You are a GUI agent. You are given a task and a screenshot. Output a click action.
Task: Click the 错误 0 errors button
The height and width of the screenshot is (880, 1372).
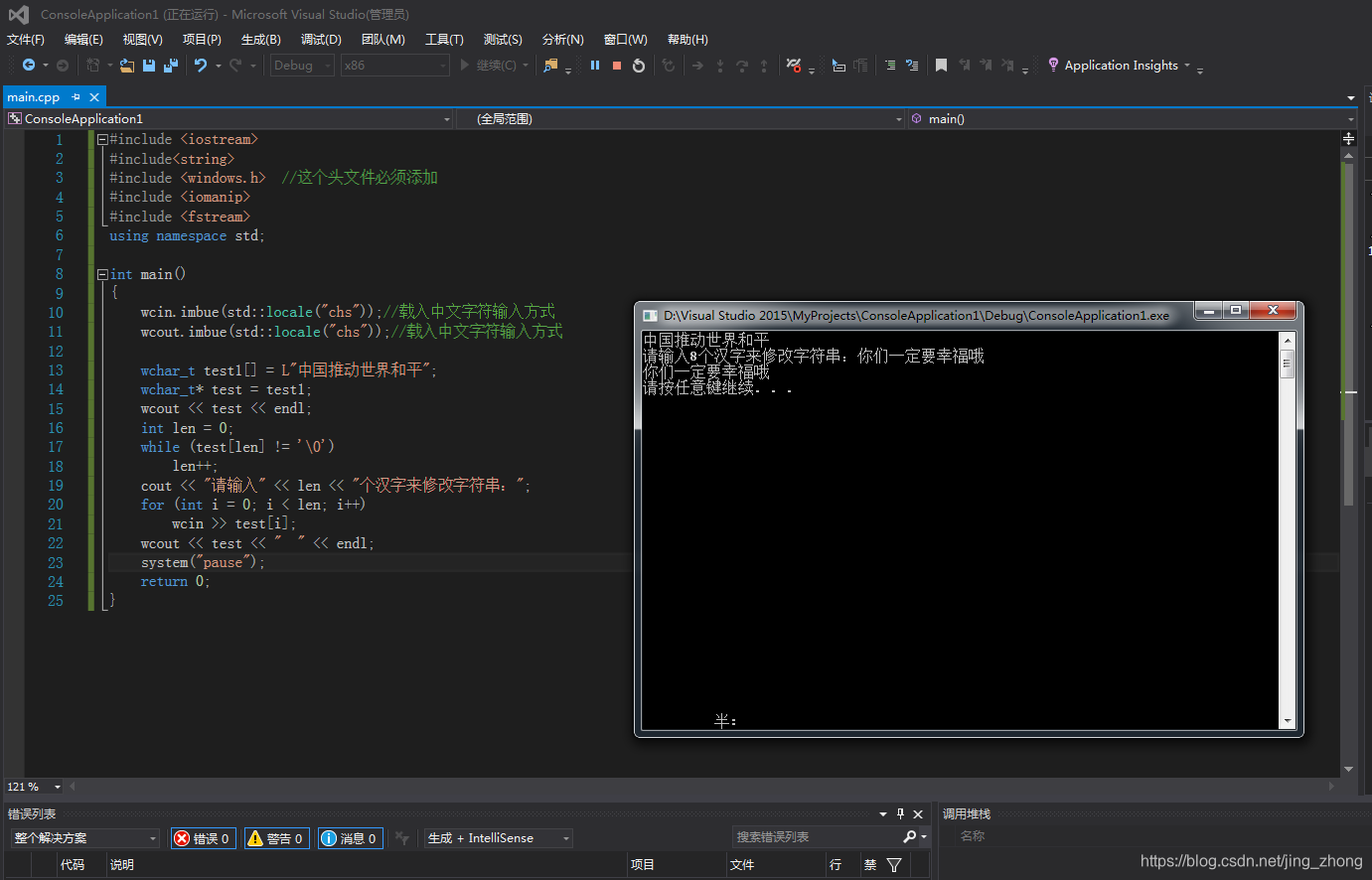pos(203,837)
